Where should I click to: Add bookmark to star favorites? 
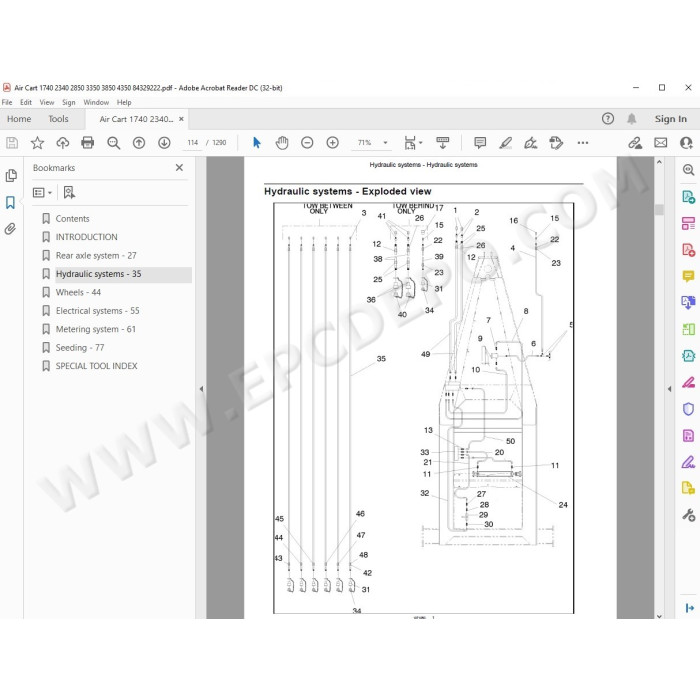tap(37, 143)
